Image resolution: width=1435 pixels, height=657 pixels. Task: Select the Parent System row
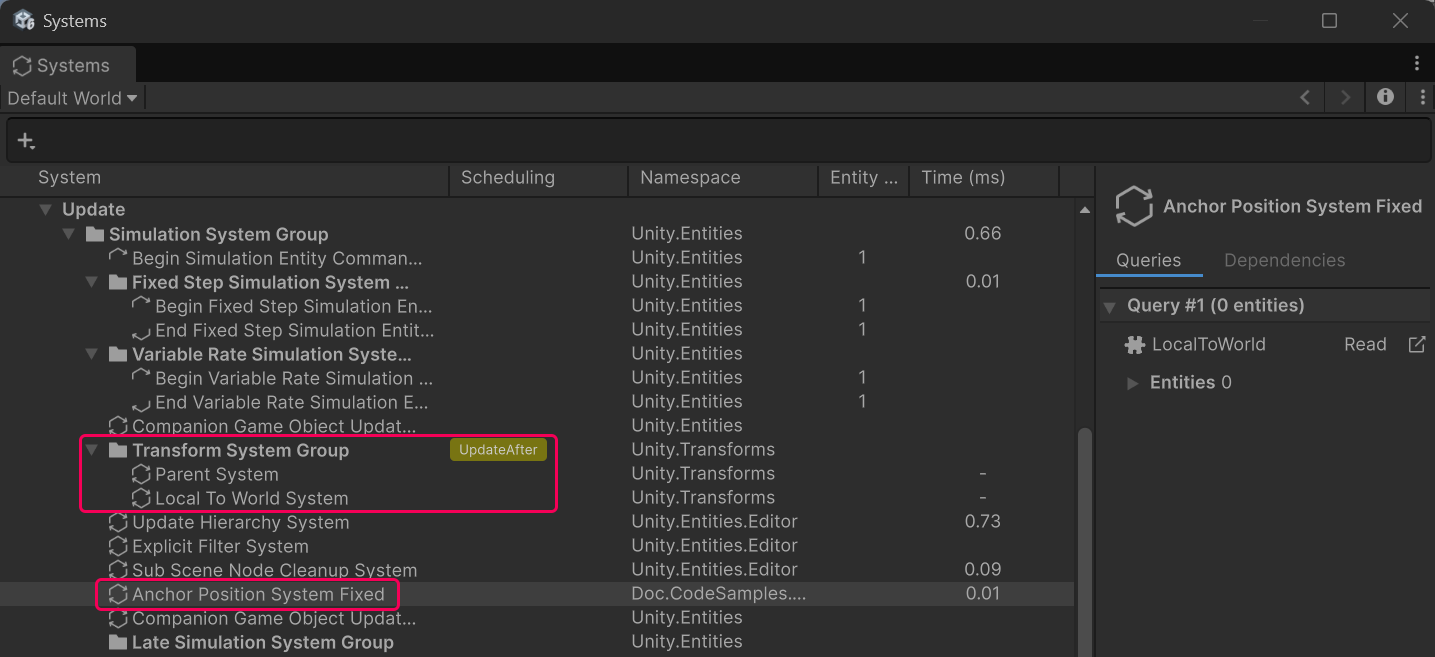point(537,474)
